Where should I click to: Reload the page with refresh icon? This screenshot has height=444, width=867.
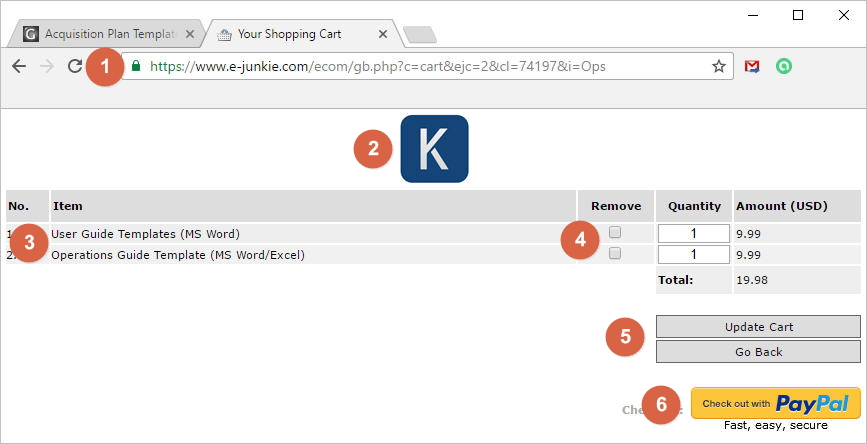click(75, 67)
